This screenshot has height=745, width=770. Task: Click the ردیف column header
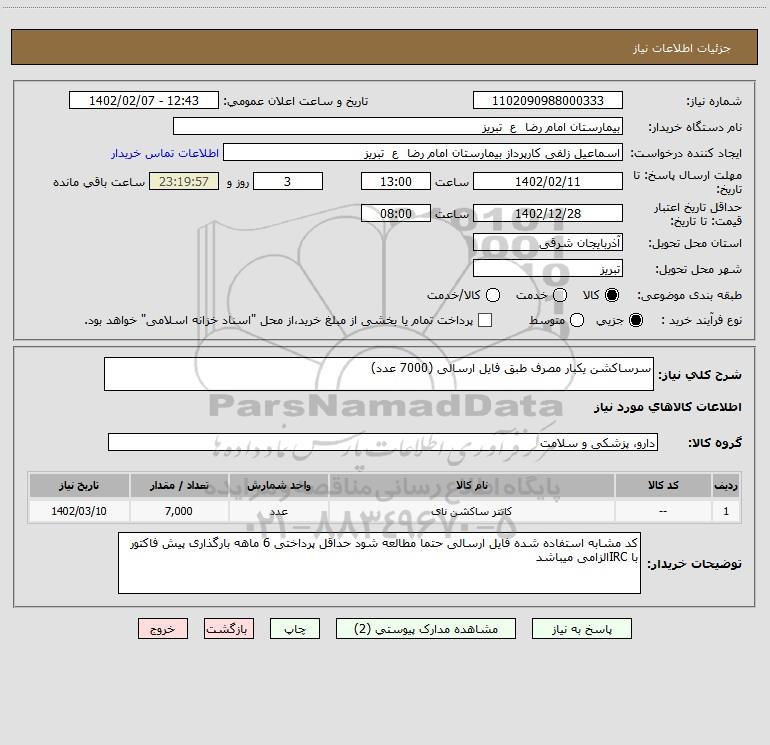726,485
